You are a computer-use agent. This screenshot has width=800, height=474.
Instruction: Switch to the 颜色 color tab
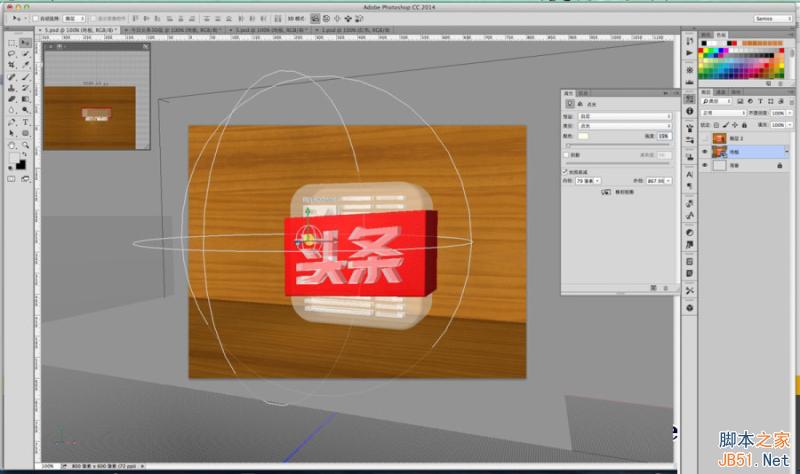point(706,35)
